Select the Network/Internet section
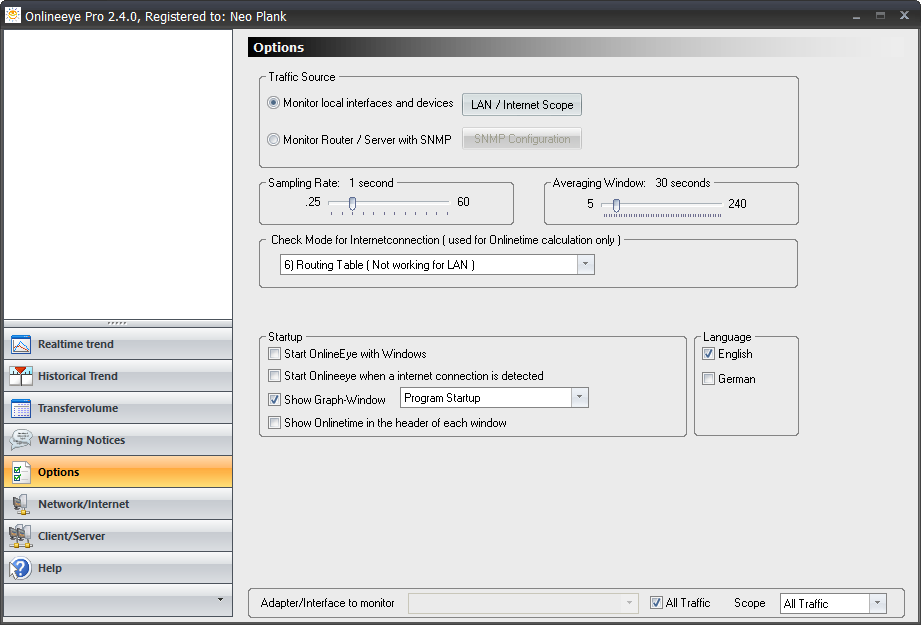 point(118,504)
